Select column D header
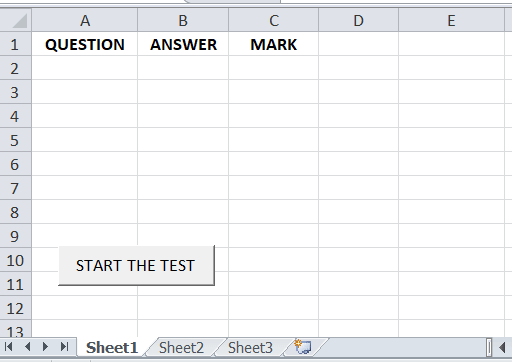Image resolution: width=512 pixels, height=362 pixels. [358, 20]
